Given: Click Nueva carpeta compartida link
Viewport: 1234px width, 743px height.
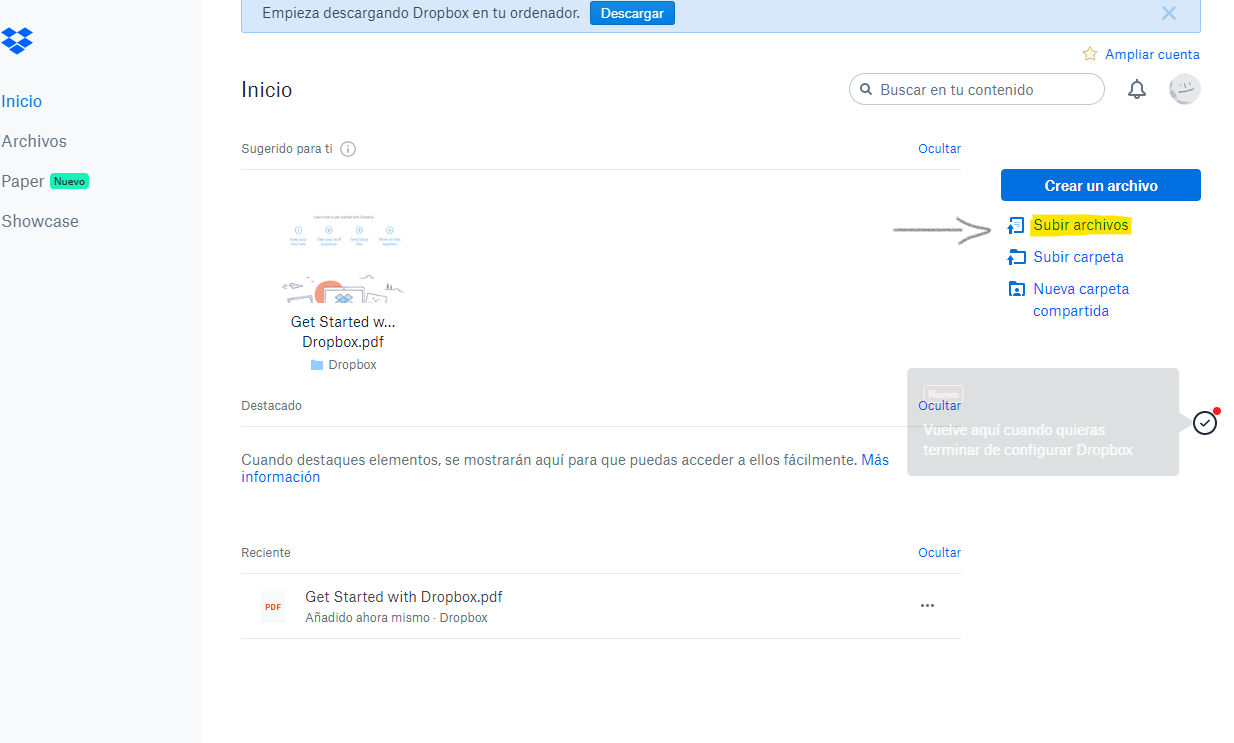Looking at the screenshot, I should pos(1081,300).
